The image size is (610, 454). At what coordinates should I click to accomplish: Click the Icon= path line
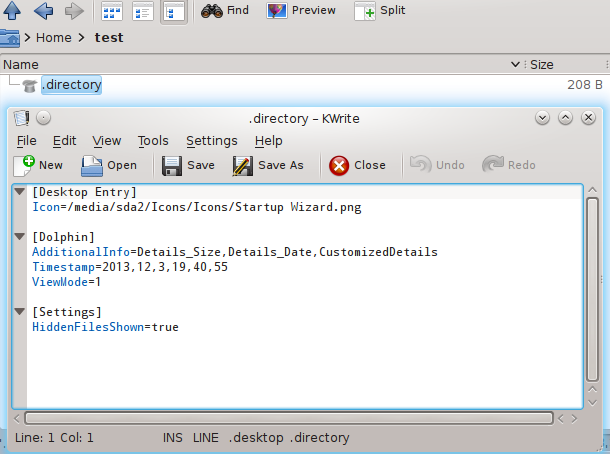click(197, 207)
